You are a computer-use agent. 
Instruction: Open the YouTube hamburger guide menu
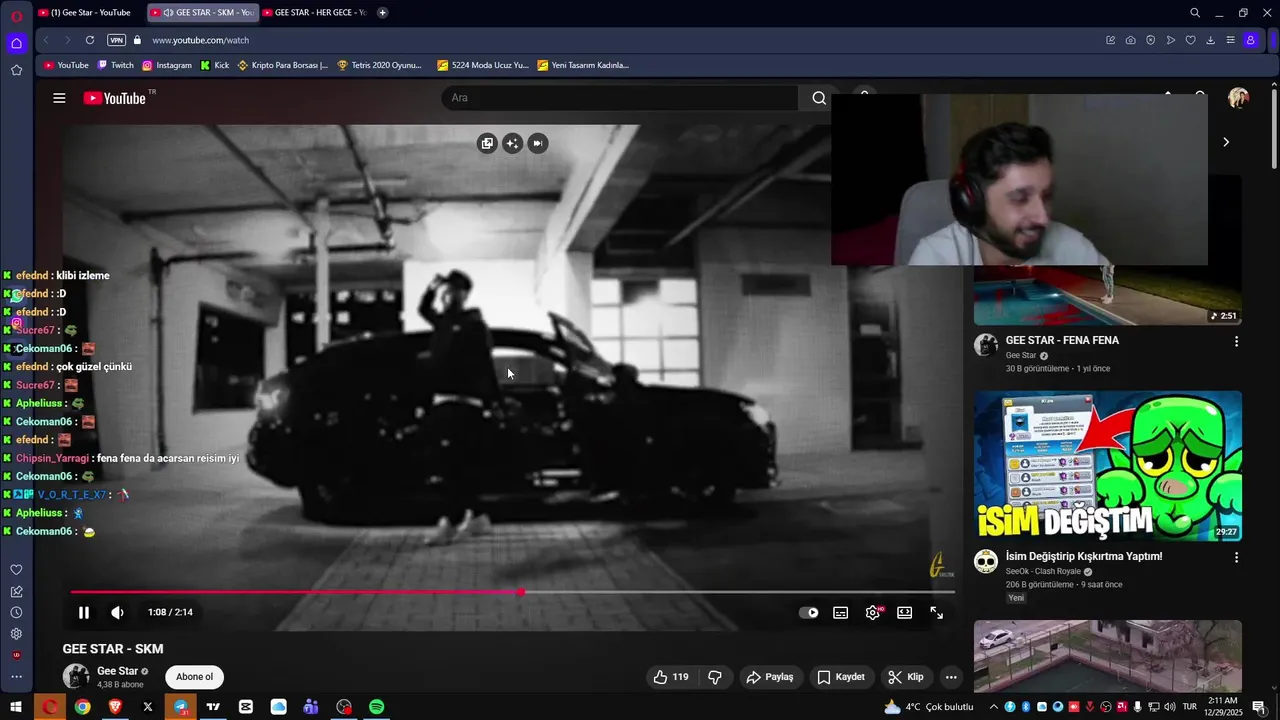[59, 98]
